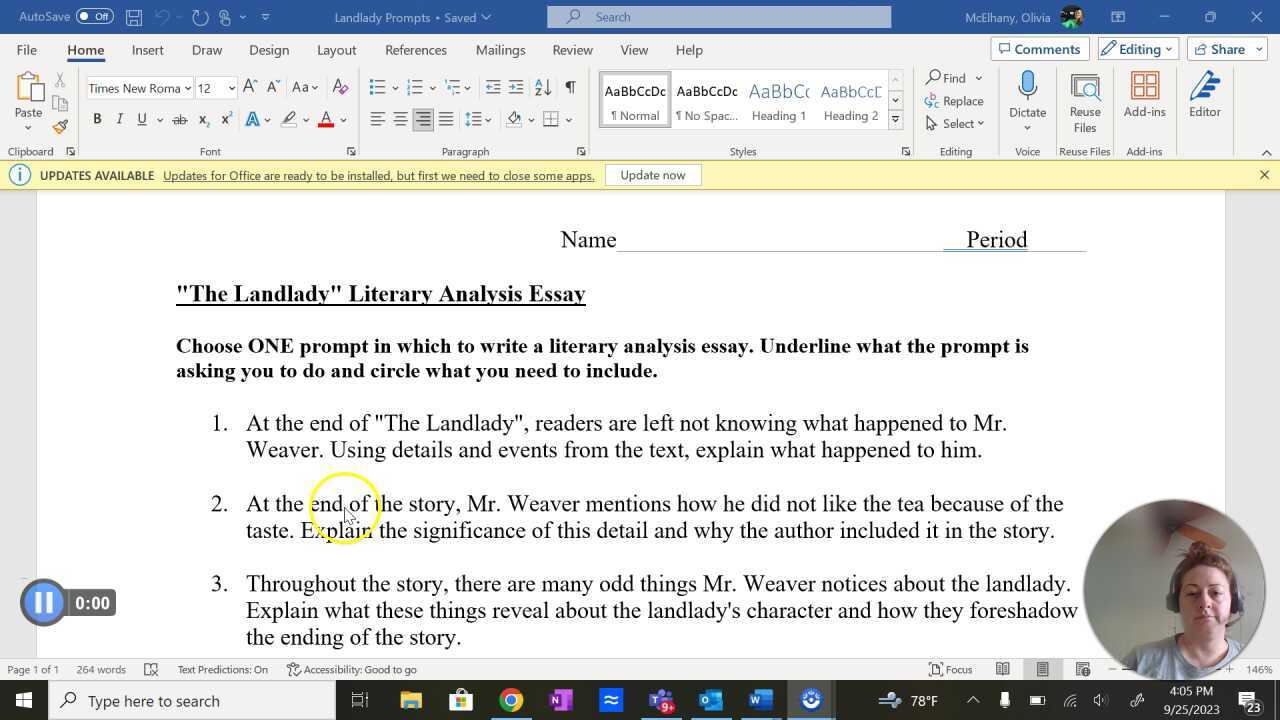This screenshot has height=720, width=1280.
Task: Open the font name dropdown
Action: [187, 88]
